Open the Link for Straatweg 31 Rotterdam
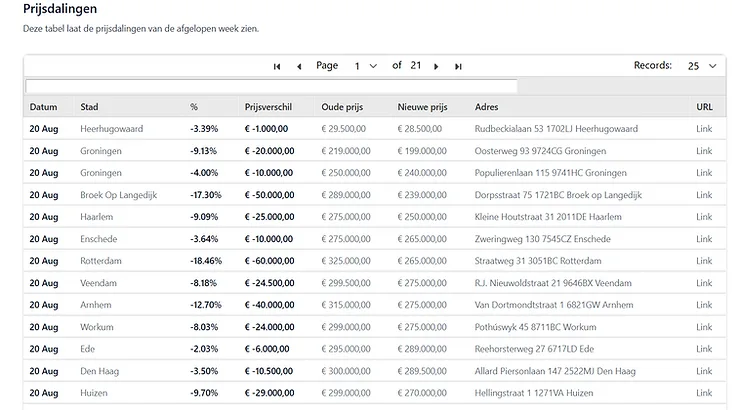This screenshot has height=410, width=740. pos(704,261)
